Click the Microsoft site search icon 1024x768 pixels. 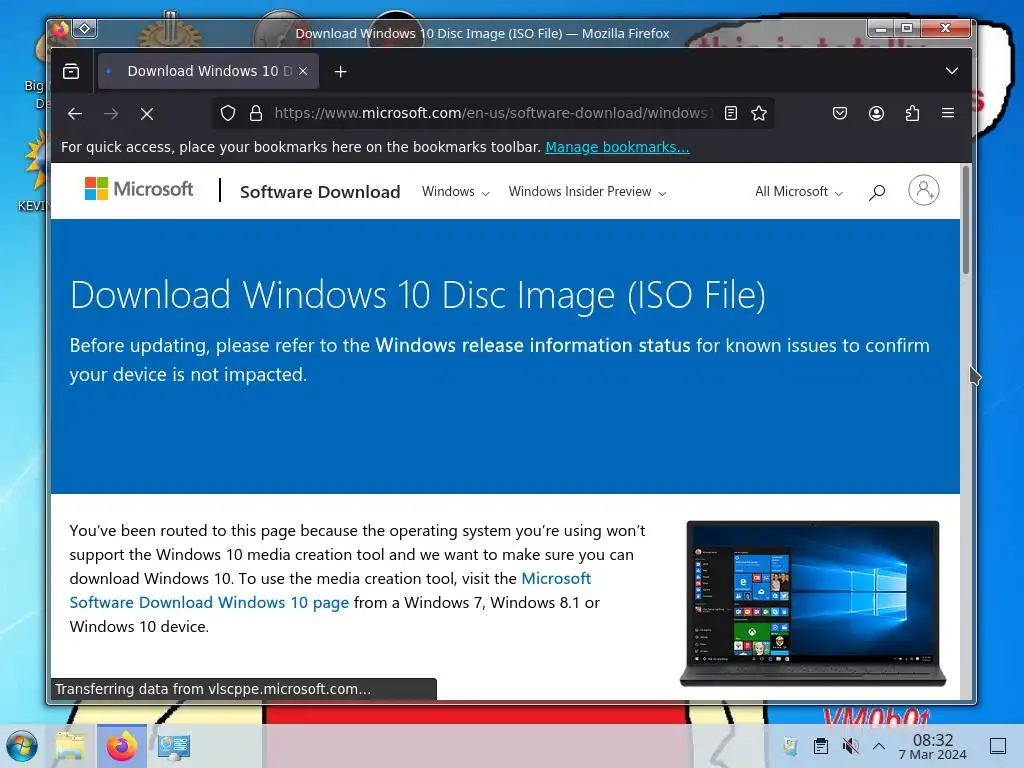(x=877, y=192)
